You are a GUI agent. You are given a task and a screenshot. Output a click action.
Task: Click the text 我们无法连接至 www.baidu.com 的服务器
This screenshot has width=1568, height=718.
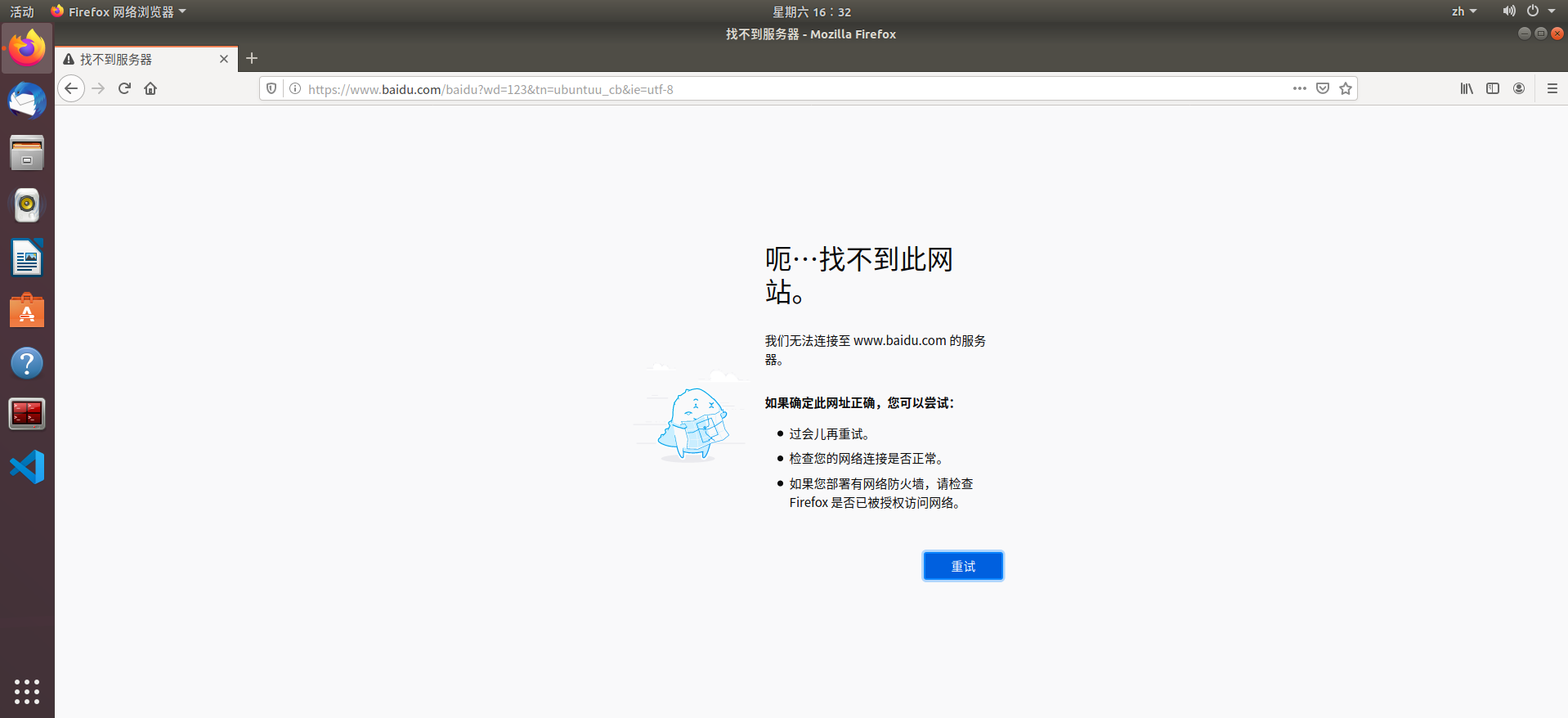(x=875, y=349)
